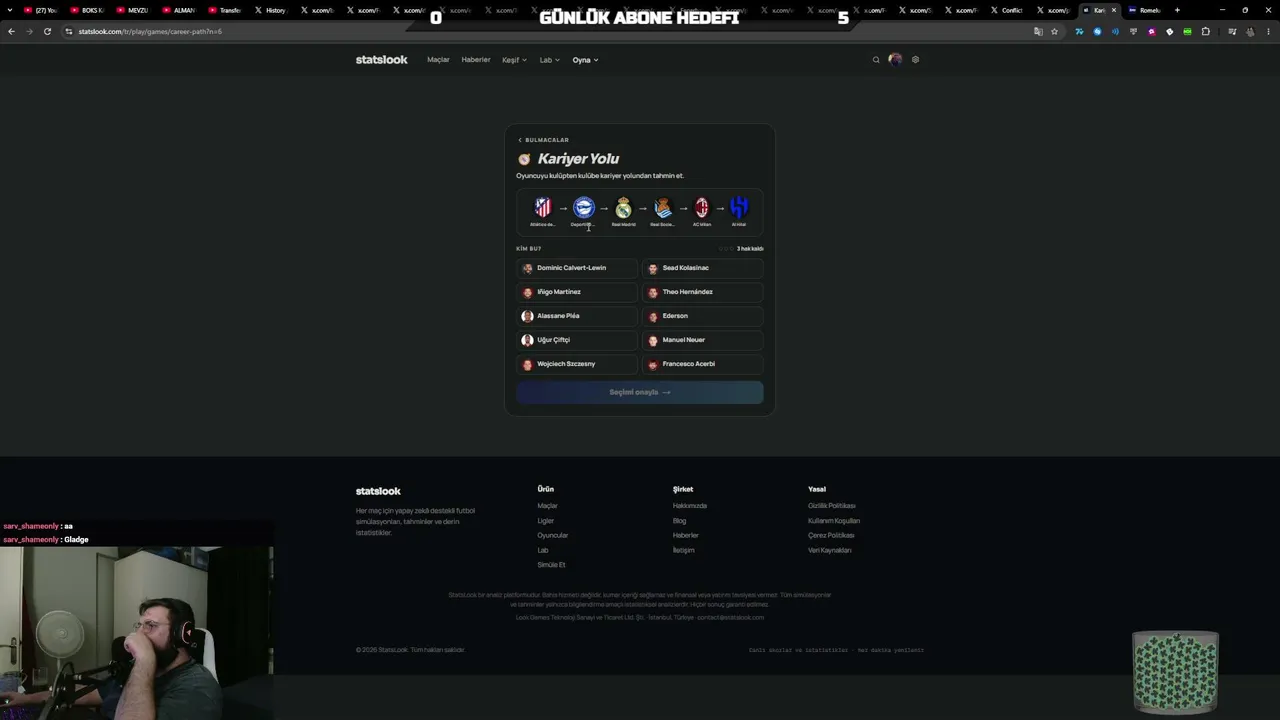Open footer link Veri Kaynakları
This screenshot has width=1280, height=720.
(830, 550)
